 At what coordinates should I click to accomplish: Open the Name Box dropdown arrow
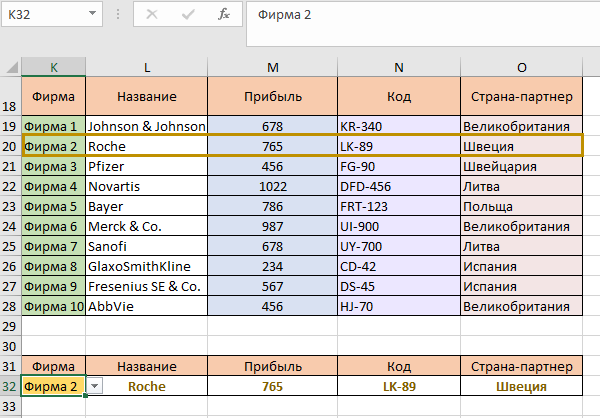point(92,14)
